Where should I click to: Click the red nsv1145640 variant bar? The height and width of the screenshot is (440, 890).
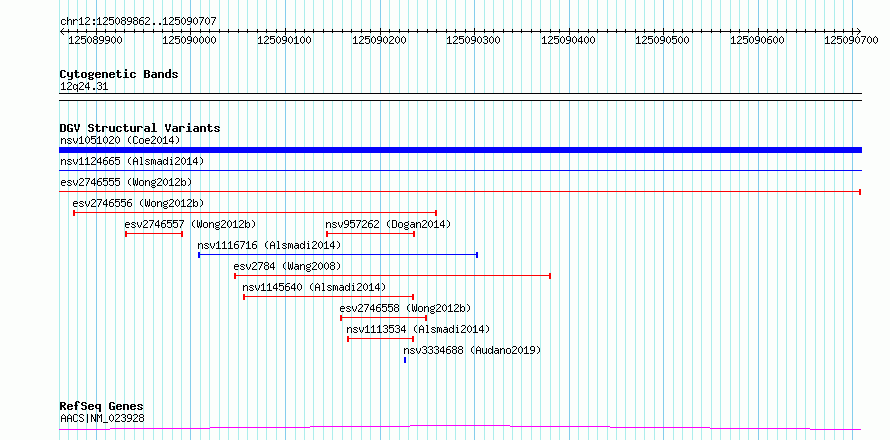(x=329, y=297)
